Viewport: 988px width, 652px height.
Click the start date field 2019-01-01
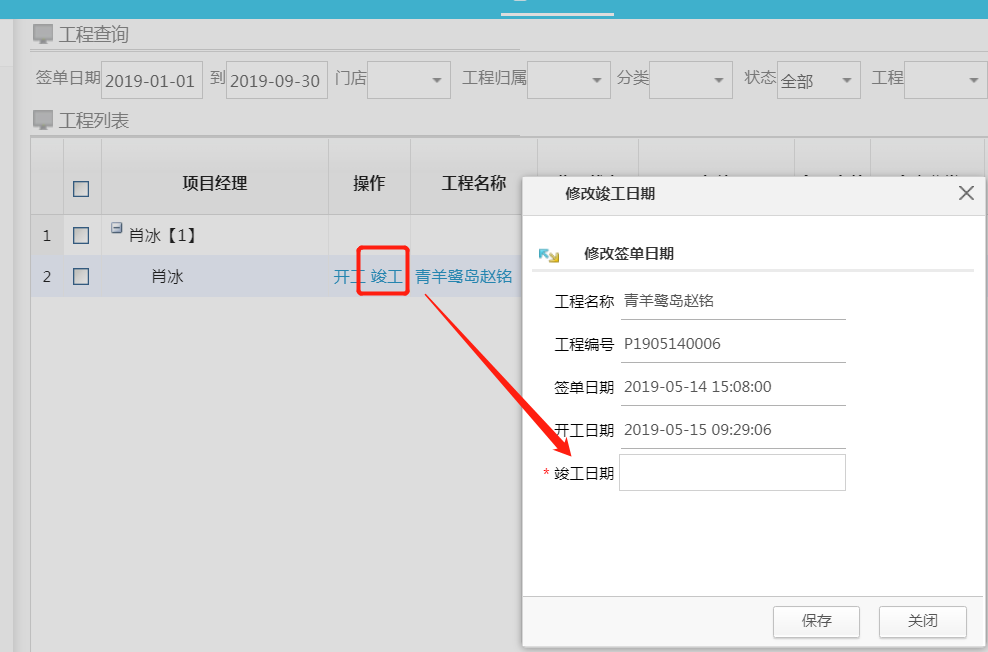click(x=151, y=81)
